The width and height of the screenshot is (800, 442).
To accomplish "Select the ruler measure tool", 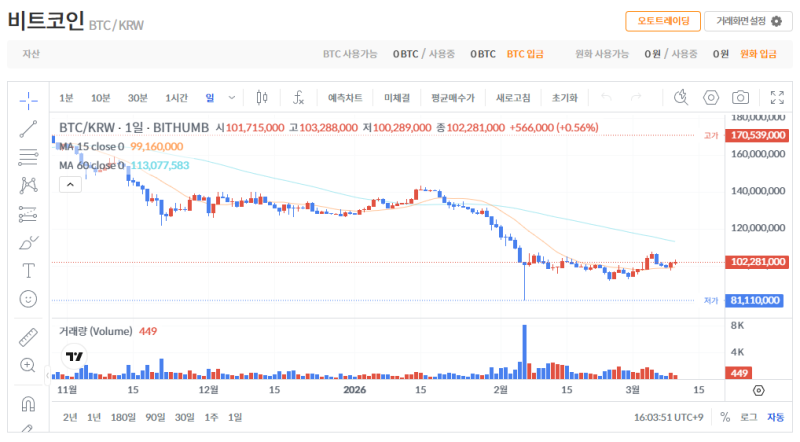I will coord(29,337).
